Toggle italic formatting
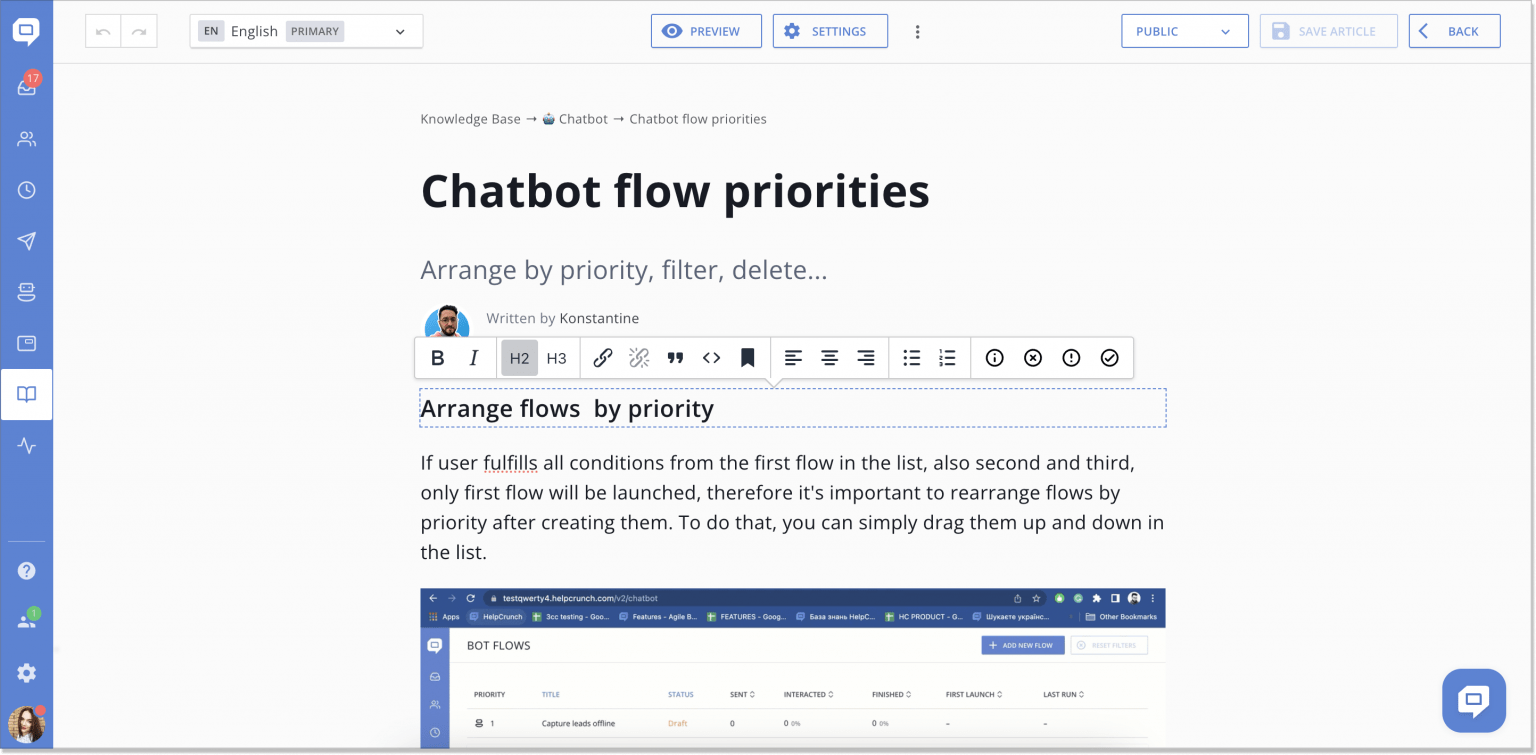 click(x=473, y=357)
